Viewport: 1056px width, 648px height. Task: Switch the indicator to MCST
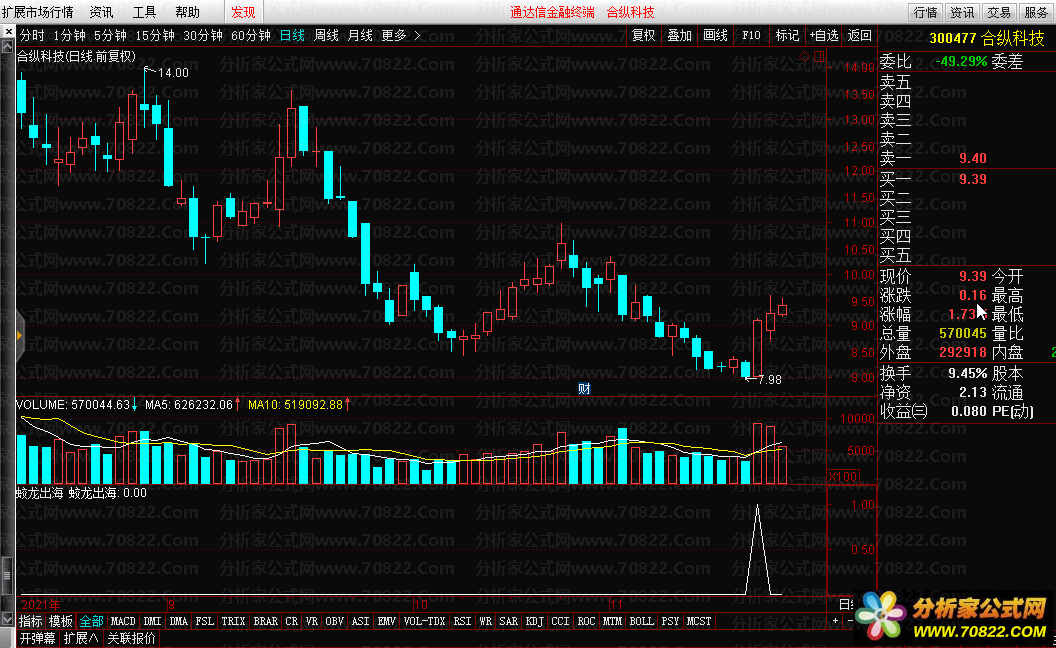698,621
